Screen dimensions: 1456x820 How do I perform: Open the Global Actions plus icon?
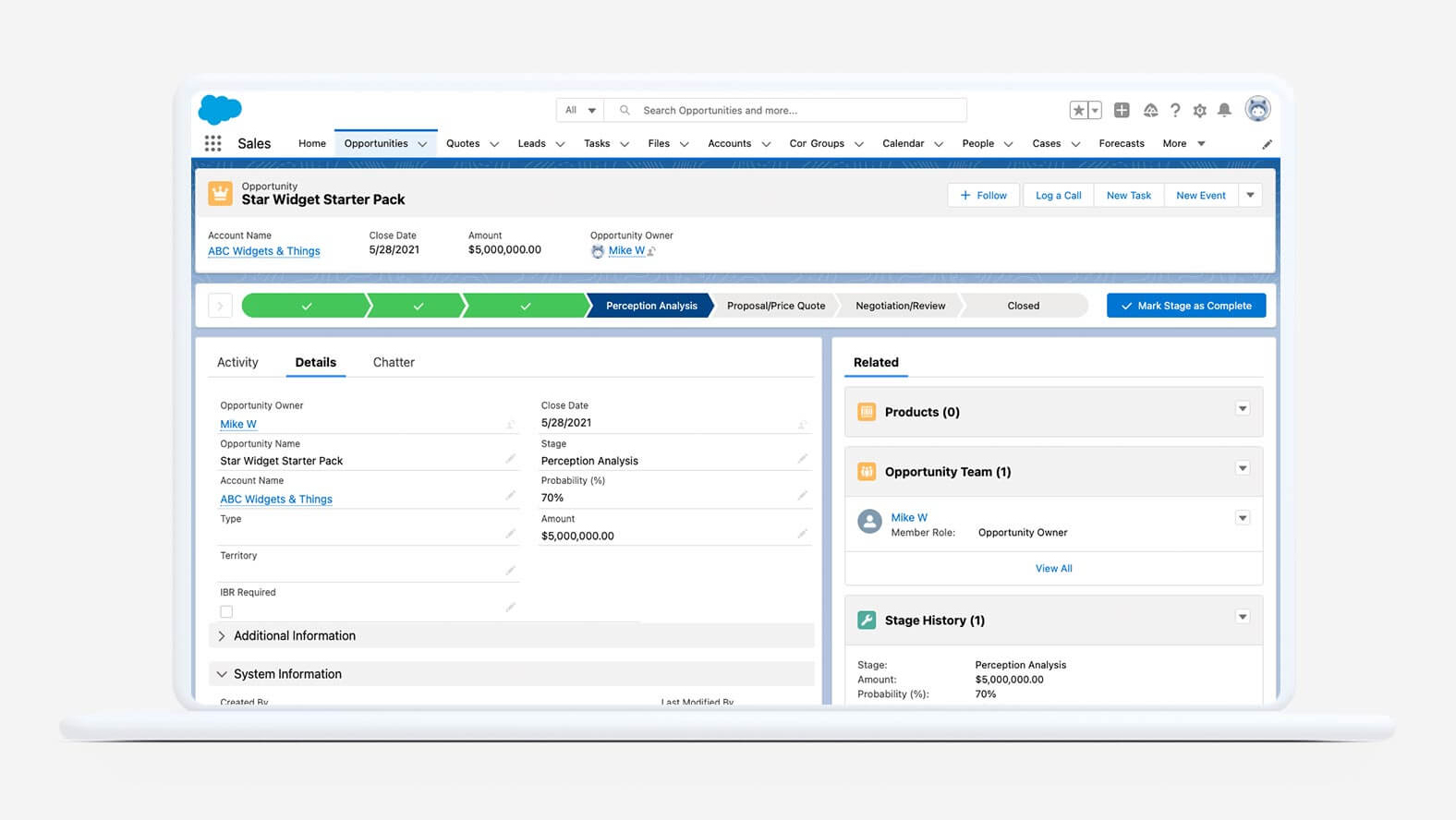point(1122,110)
